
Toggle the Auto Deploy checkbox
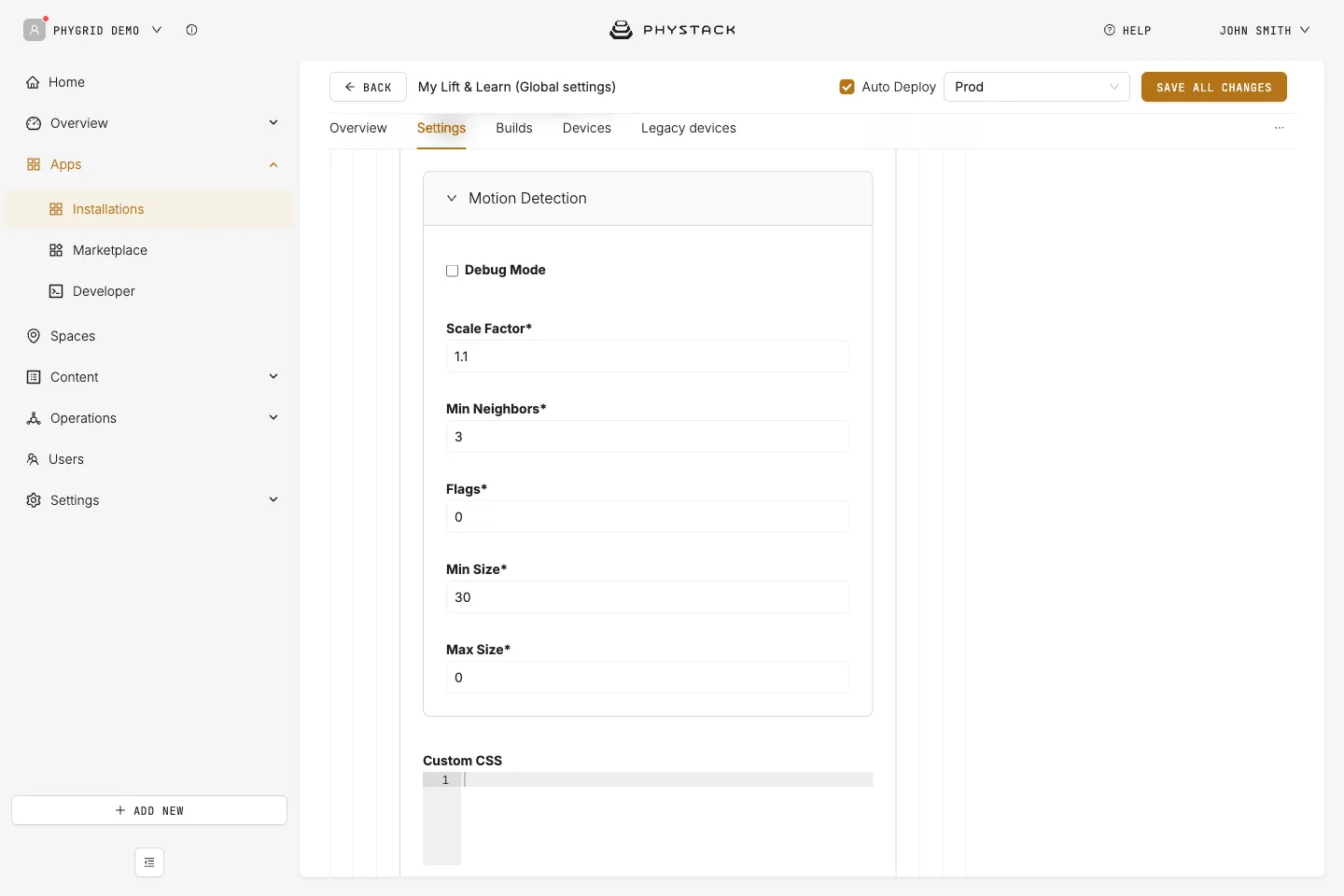(x=847, y=87)
